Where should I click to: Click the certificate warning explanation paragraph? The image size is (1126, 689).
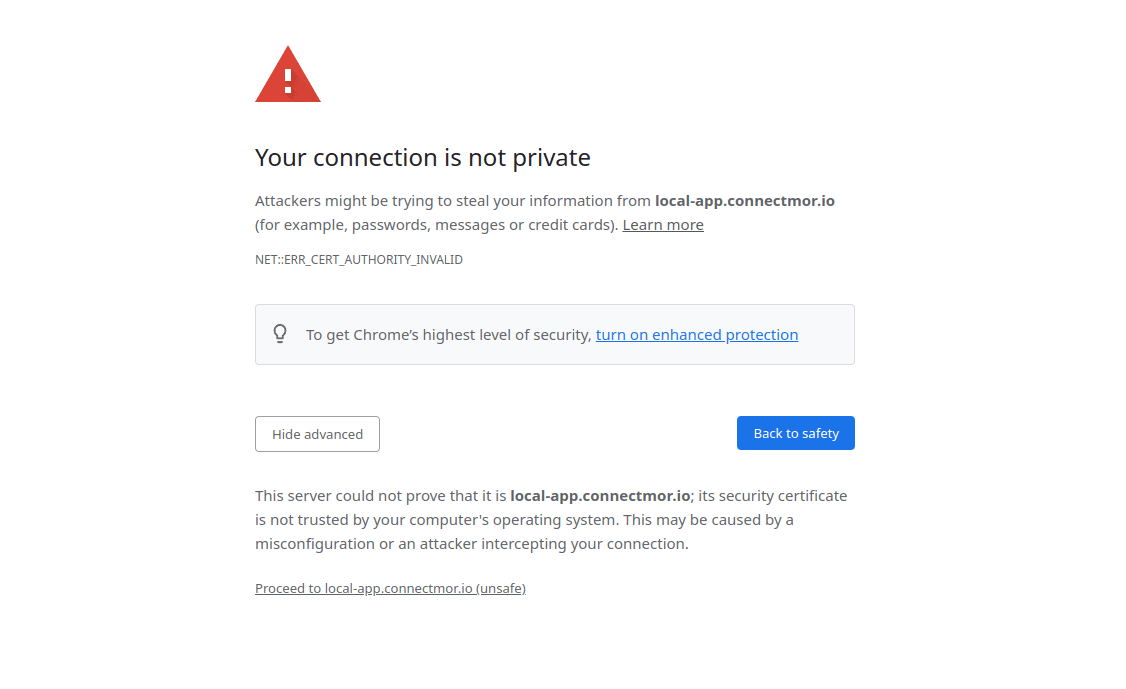(x=550, y=519)
